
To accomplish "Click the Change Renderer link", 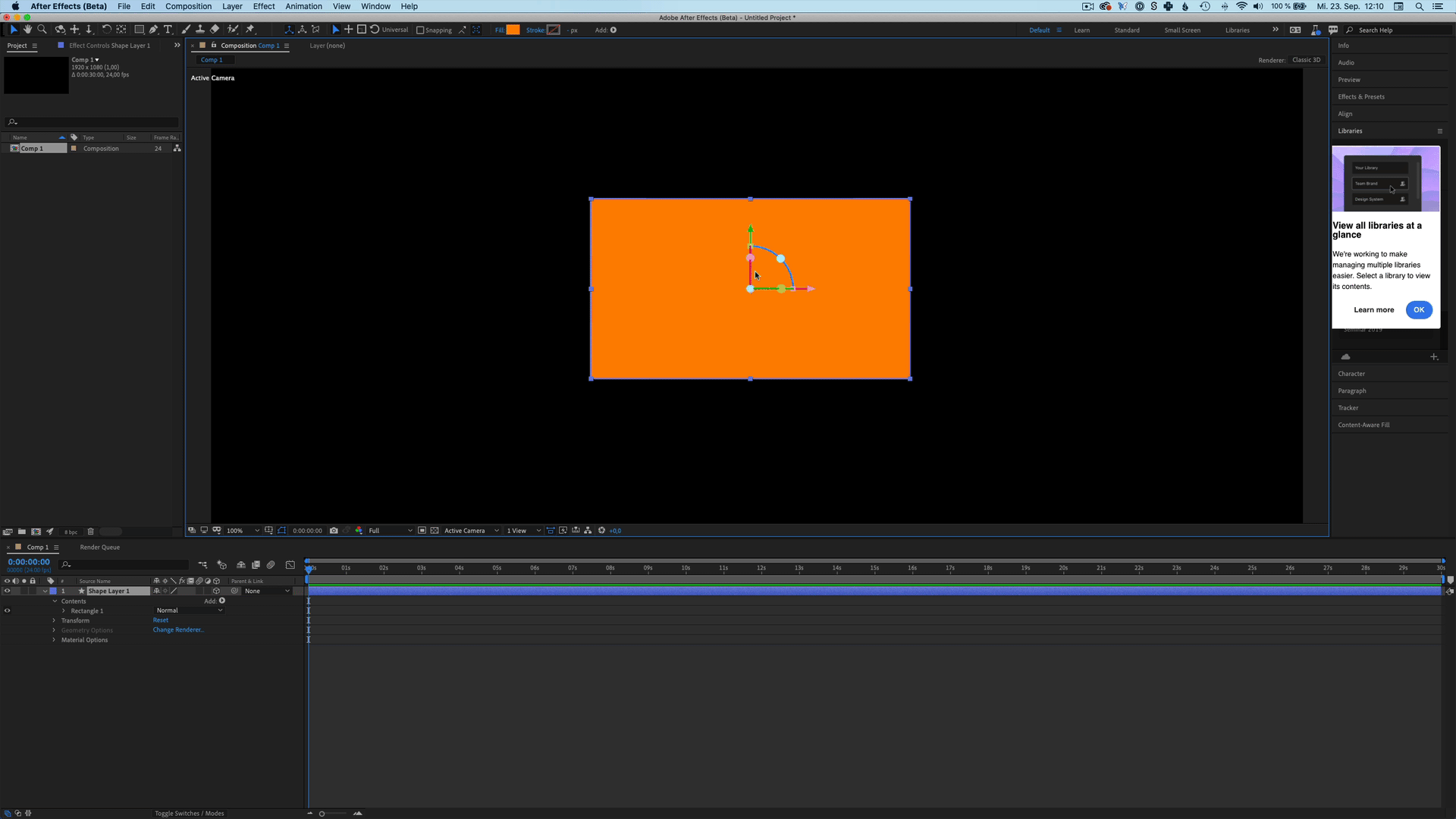I will [x=178, y=630].
